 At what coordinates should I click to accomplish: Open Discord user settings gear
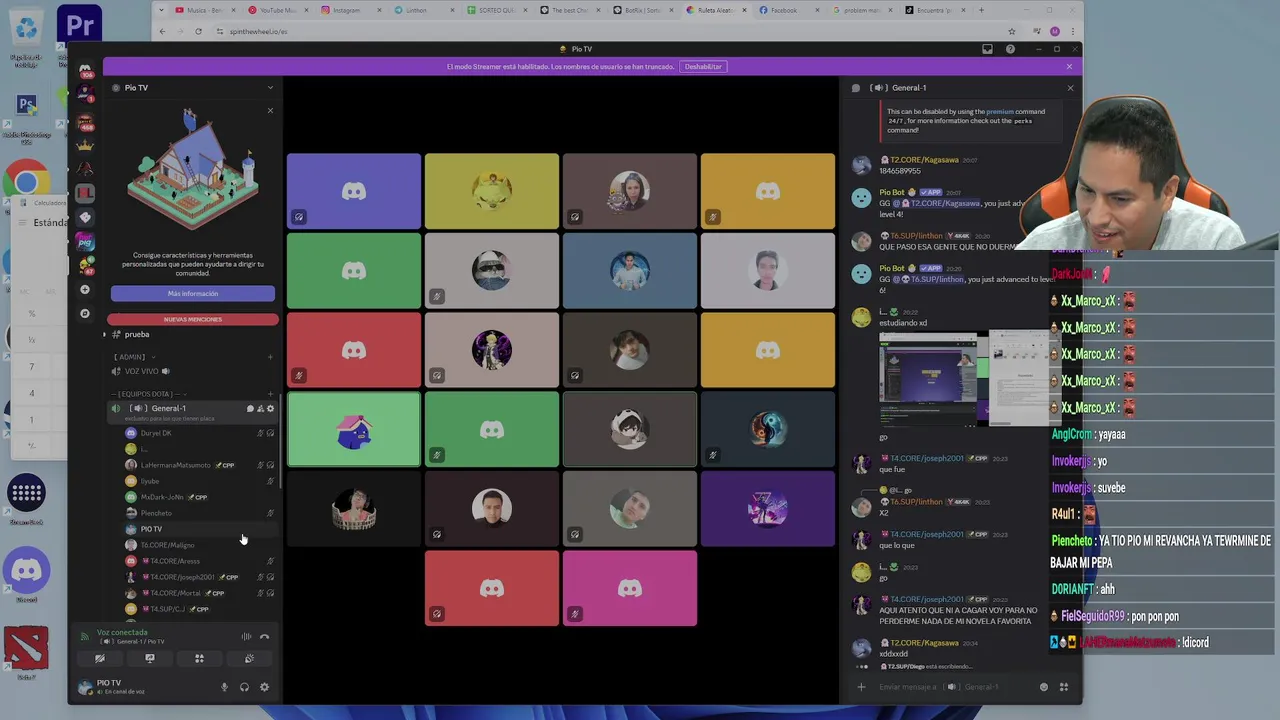coord(264,687)
